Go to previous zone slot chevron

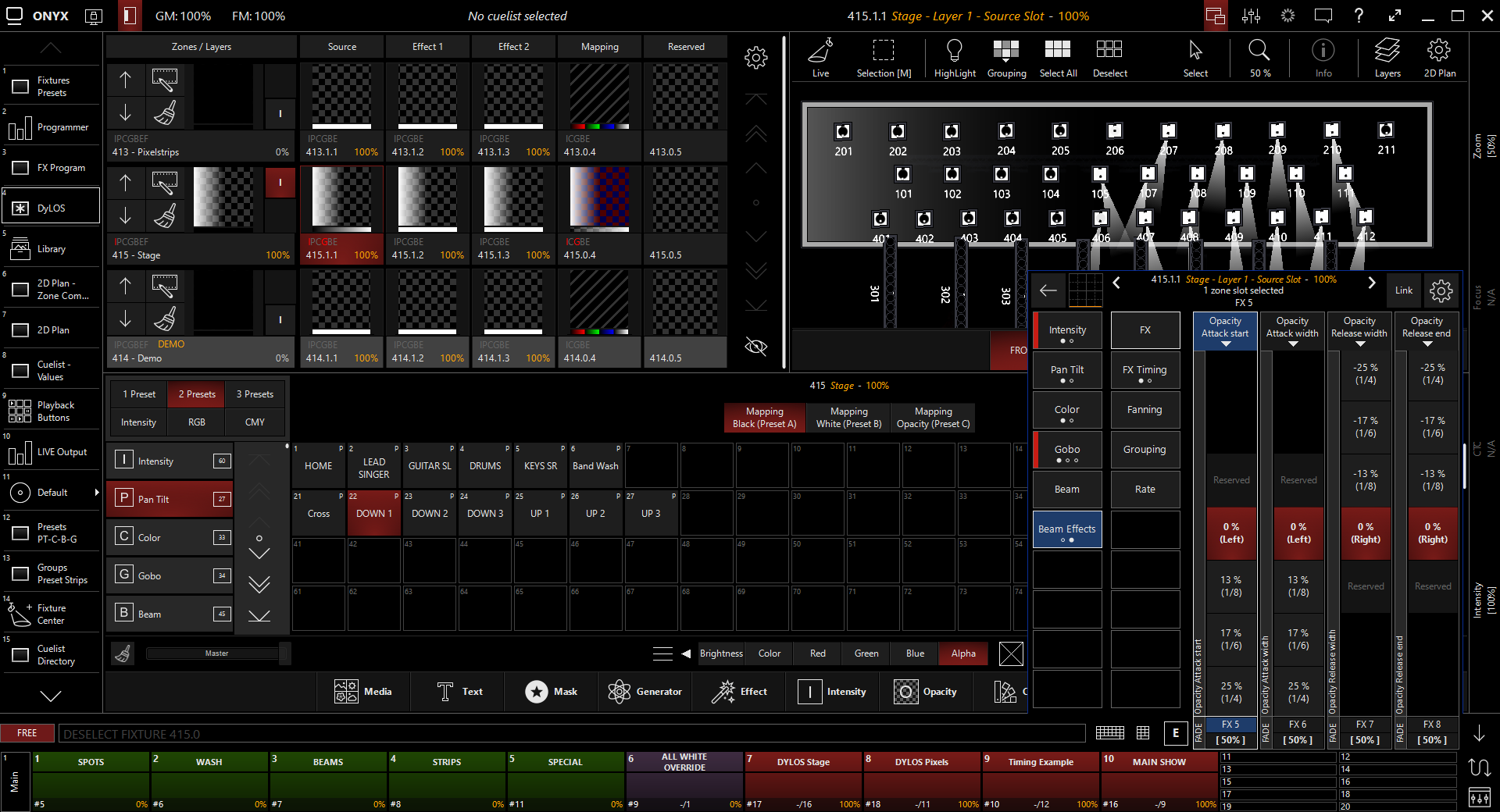1116,283
